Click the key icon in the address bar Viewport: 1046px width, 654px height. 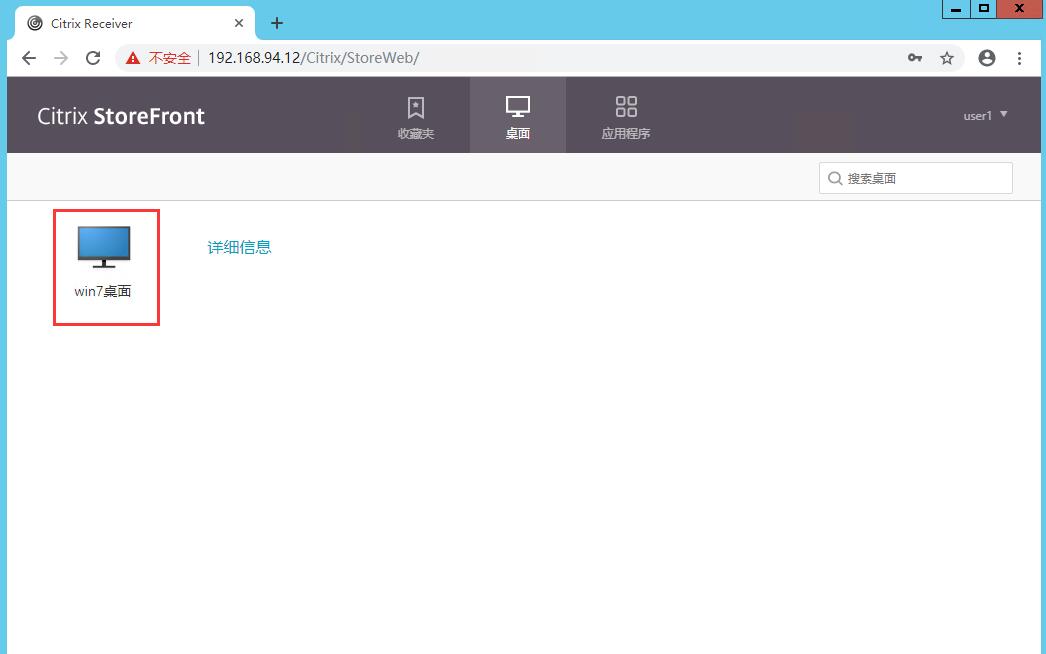[x=915, y=58]
